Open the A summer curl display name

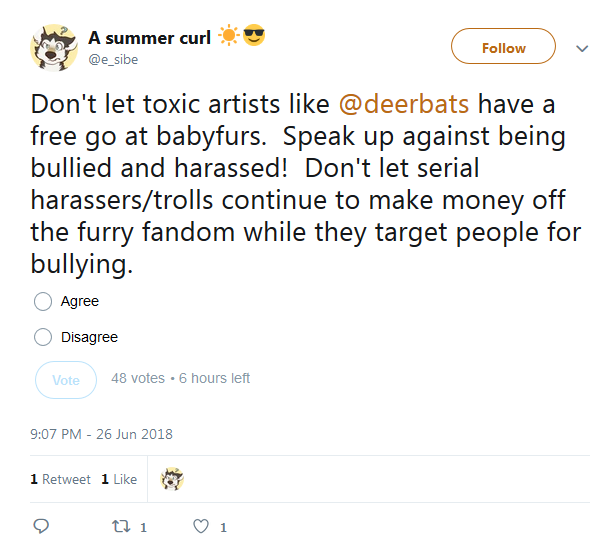(x=149, y=38)
